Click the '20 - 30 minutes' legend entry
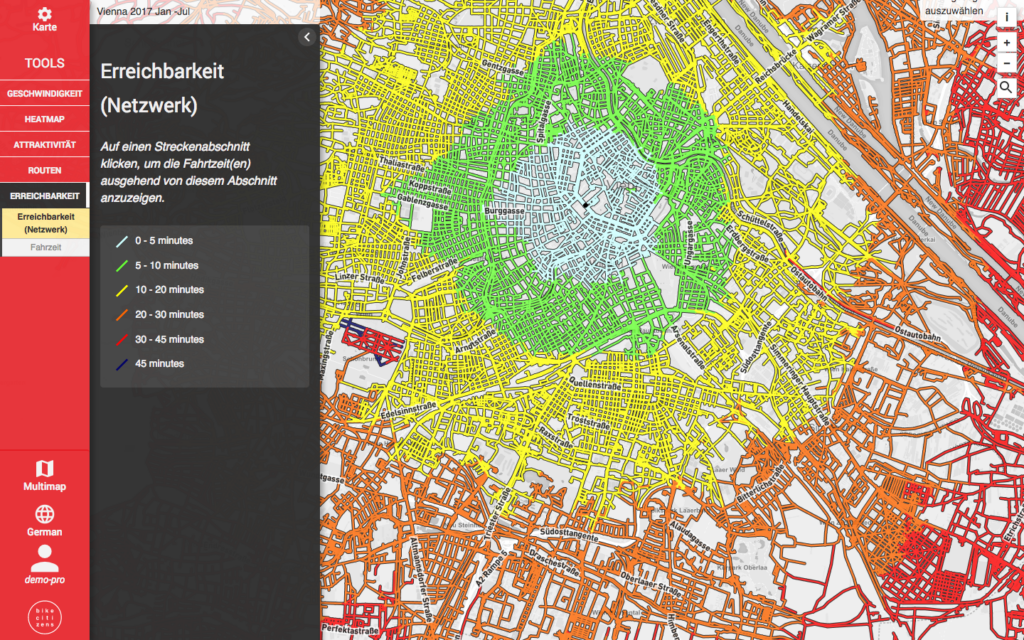Image resolution: width=1024 pixels, height=640 pixels. click(160, 314)
